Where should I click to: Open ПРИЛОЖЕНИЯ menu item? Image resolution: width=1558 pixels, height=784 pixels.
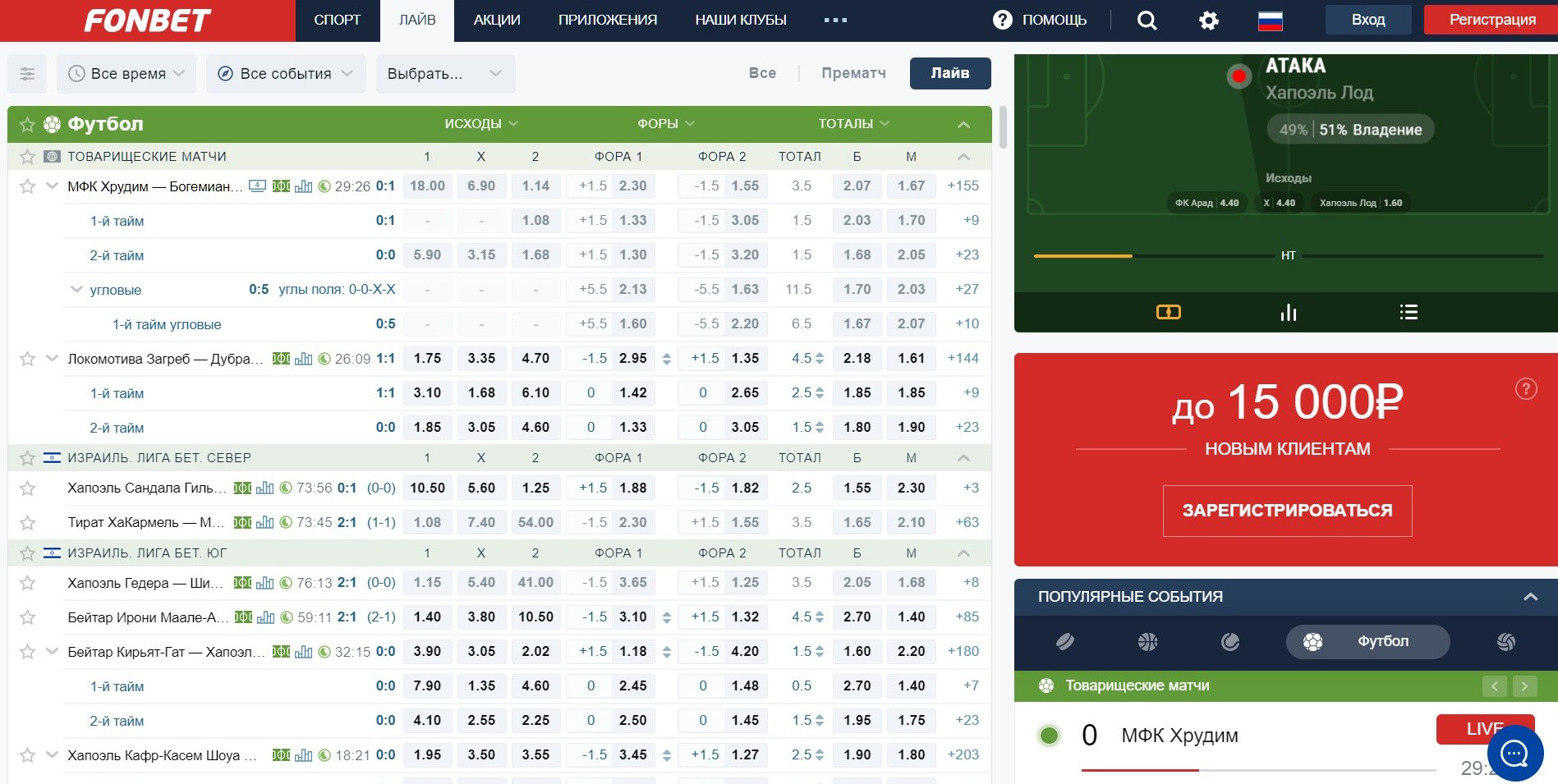point(608,21)
